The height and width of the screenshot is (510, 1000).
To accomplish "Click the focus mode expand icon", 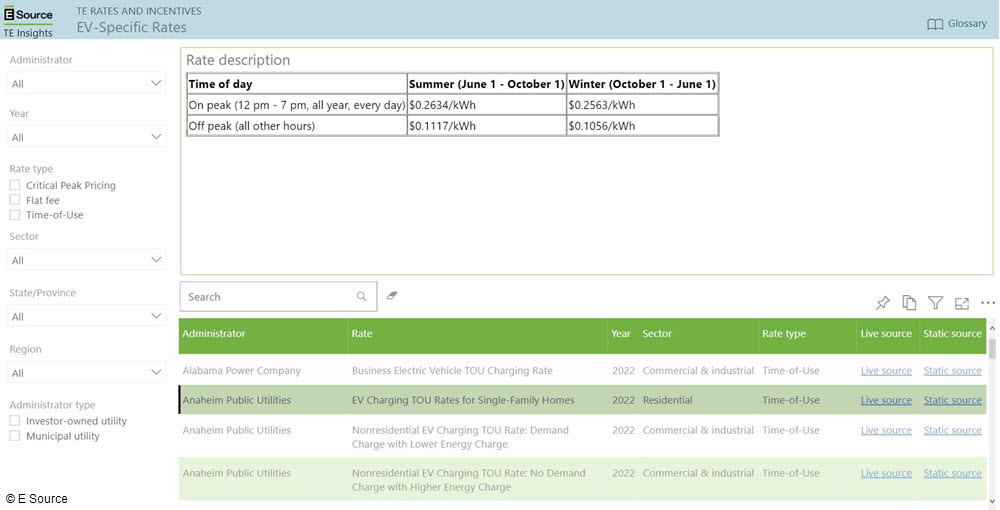I will [962, 303].
